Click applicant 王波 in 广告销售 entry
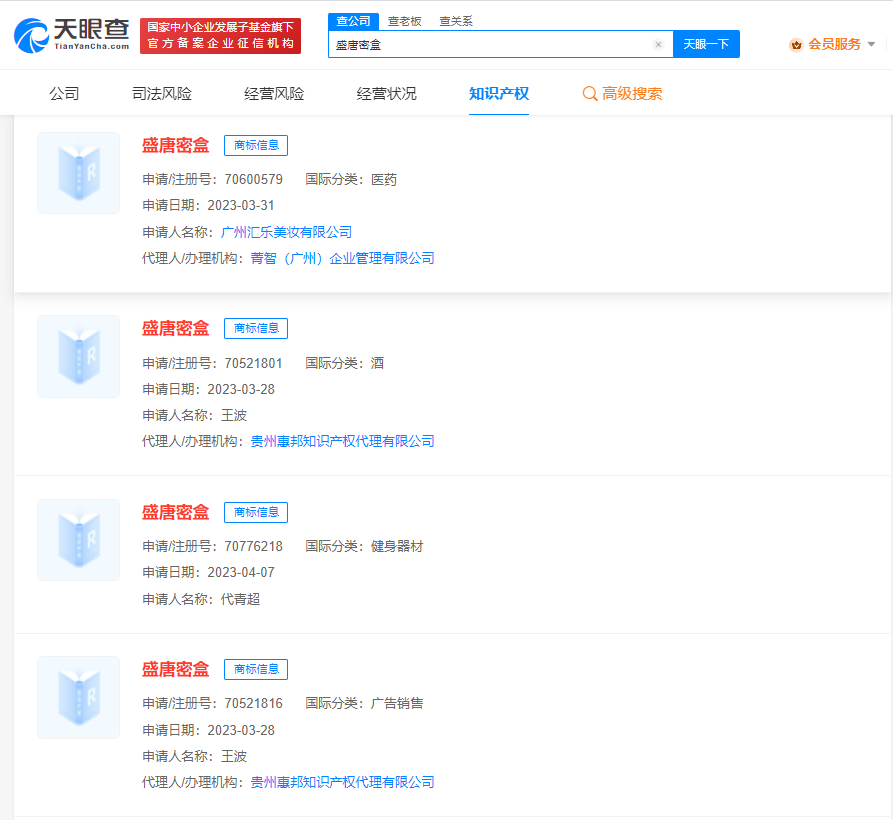 [x=234, y=756]
